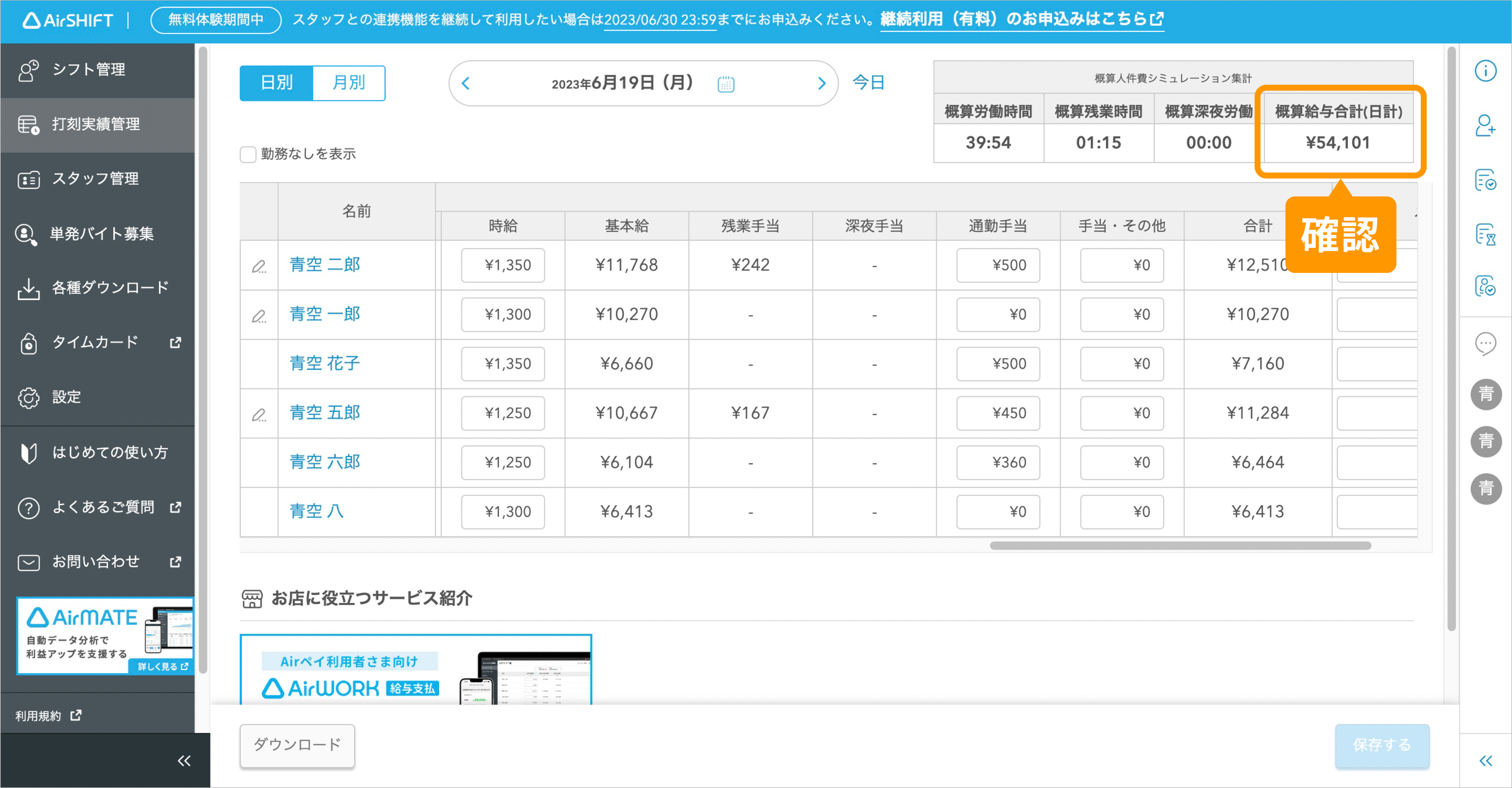Open staff 青空 六郎
Image resolution: width=1512 pixels, height=788 pixels.
coord(324,462)
